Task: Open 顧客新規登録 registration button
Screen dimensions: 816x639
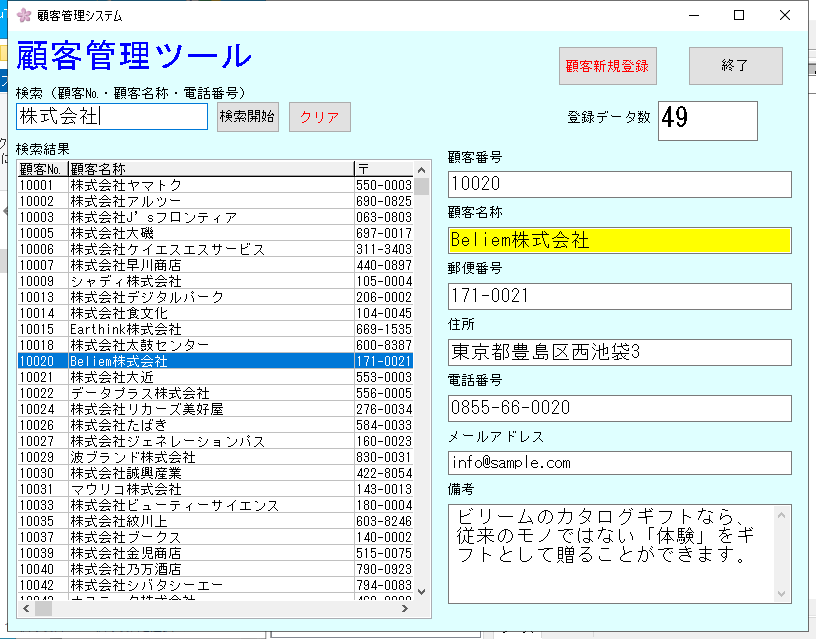Action: click(608, 66)
